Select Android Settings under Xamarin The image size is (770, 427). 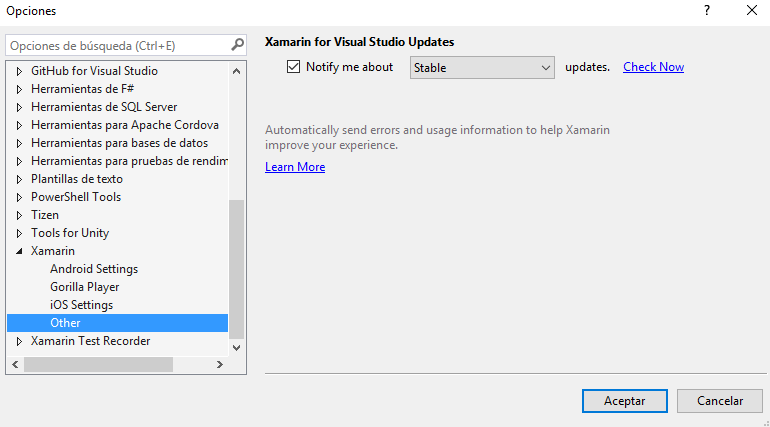pyautogui.click(x=94, y=269)
